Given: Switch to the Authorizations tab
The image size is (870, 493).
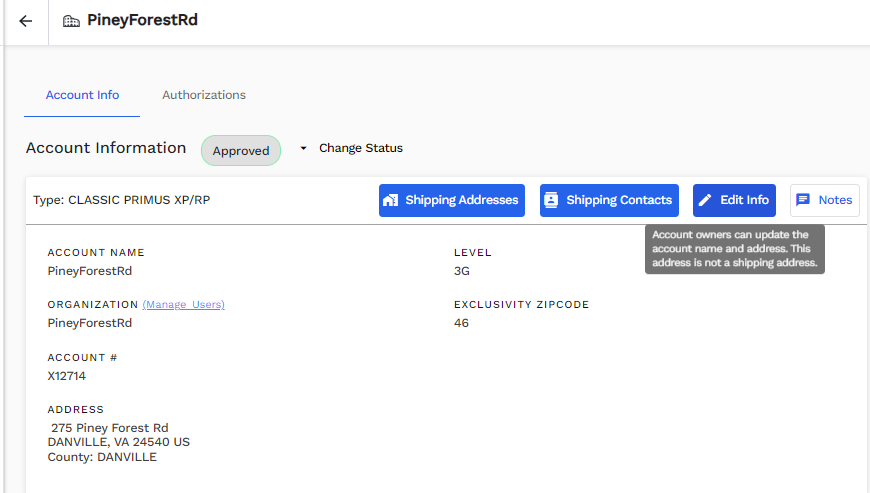Looking at the screenshot, I should (204, 95).
